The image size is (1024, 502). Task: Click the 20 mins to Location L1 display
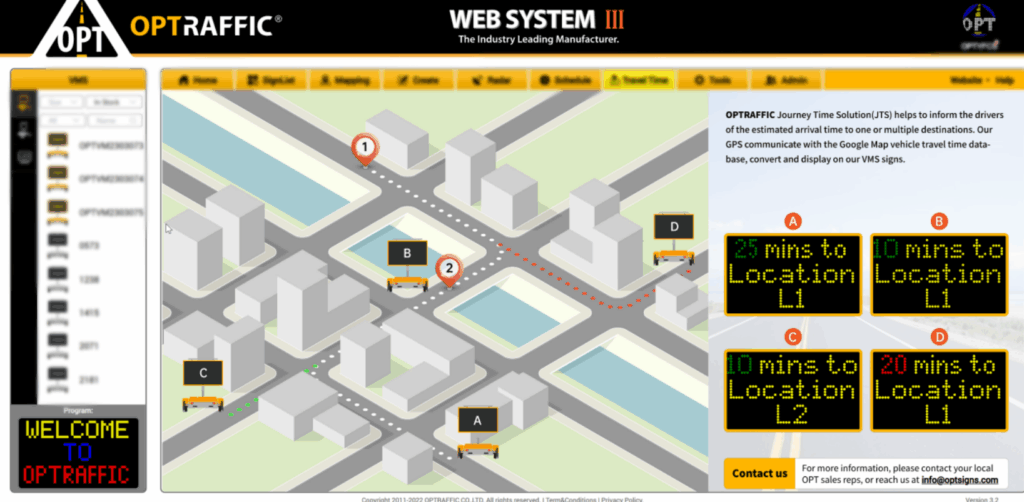pos(939,390)
